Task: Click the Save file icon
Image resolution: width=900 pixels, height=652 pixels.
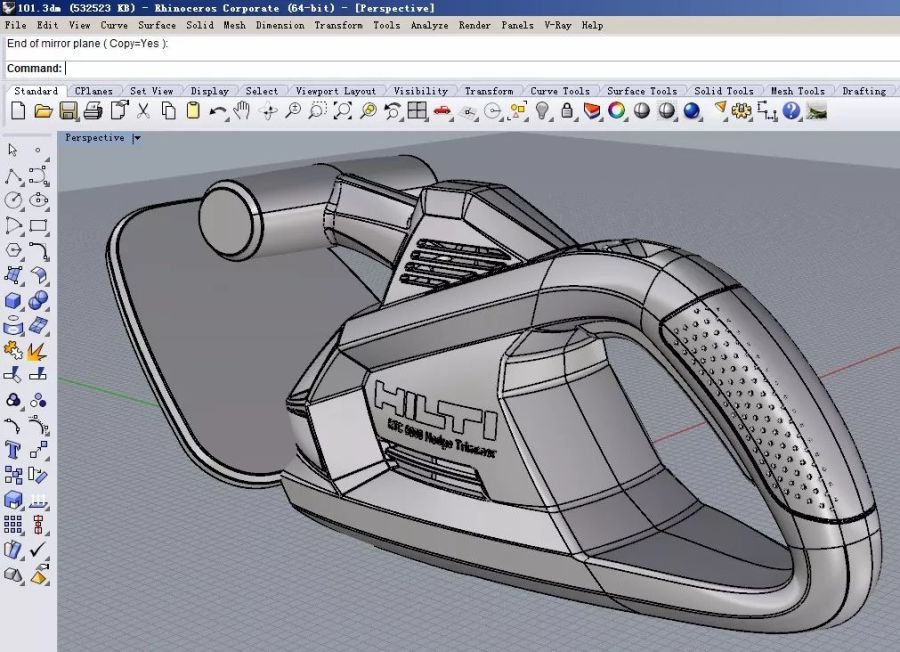Action: tap(68, 111)
